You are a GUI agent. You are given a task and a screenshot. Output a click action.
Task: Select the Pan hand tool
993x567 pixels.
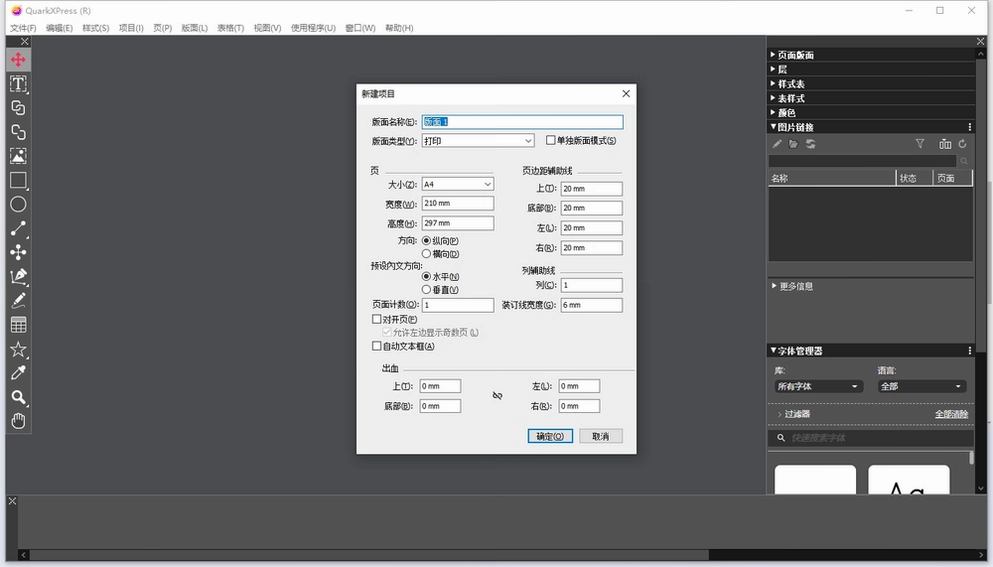pyautogui.click(x=18, y=421)
